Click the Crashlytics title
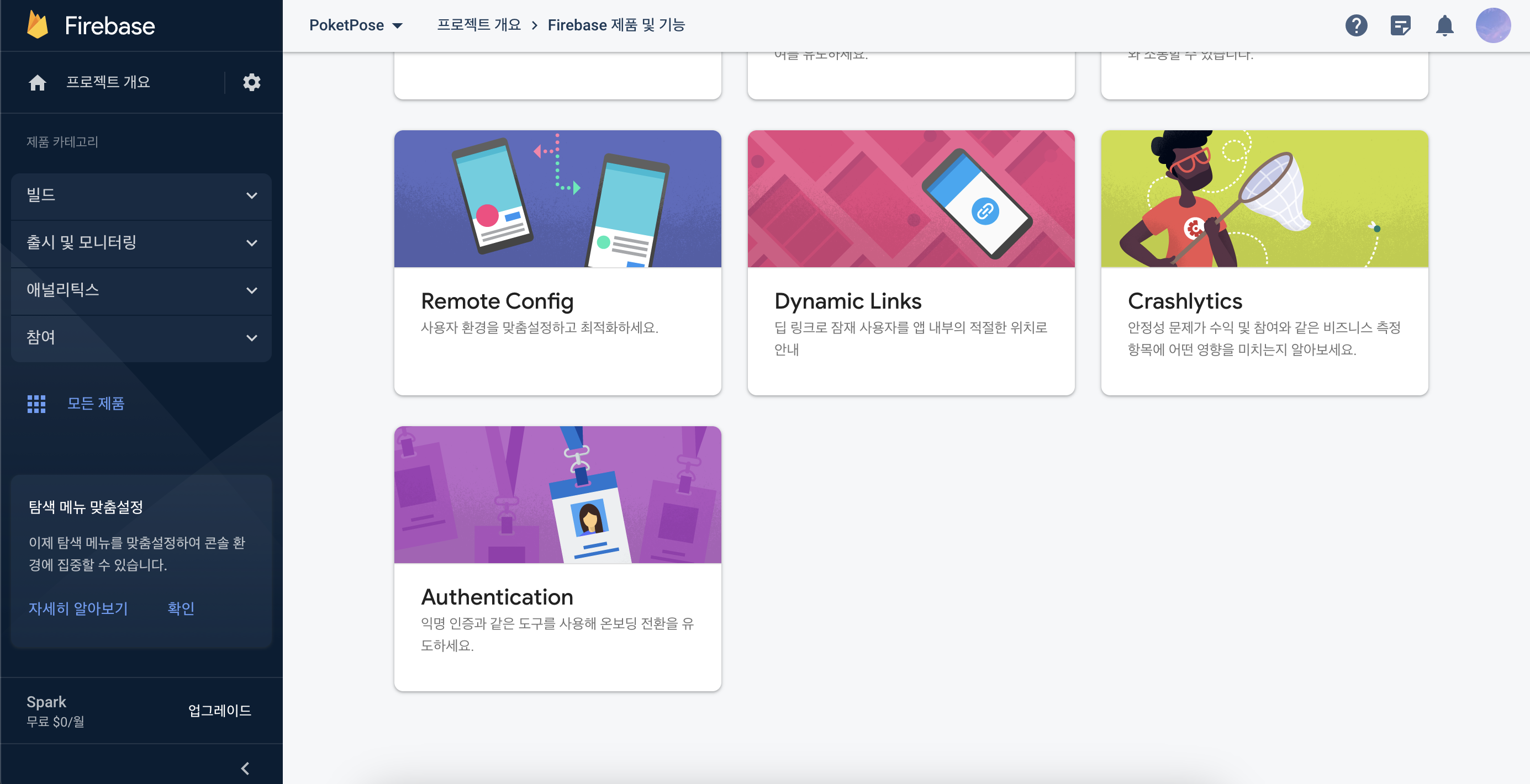This screenshot has height=784, width=1530. point(1184,301)
